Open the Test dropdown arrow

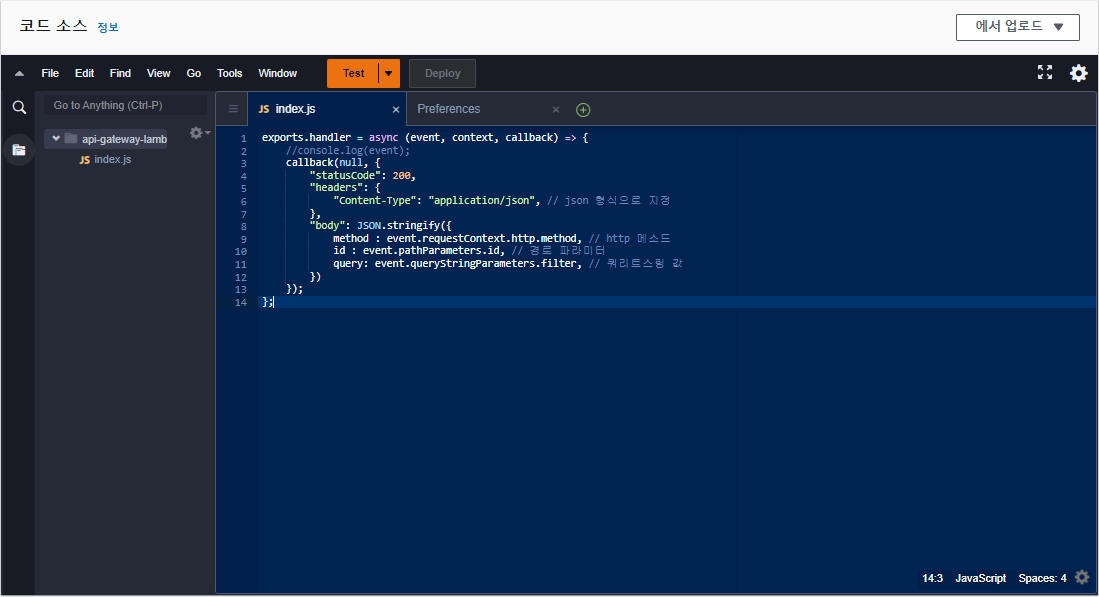388,72
